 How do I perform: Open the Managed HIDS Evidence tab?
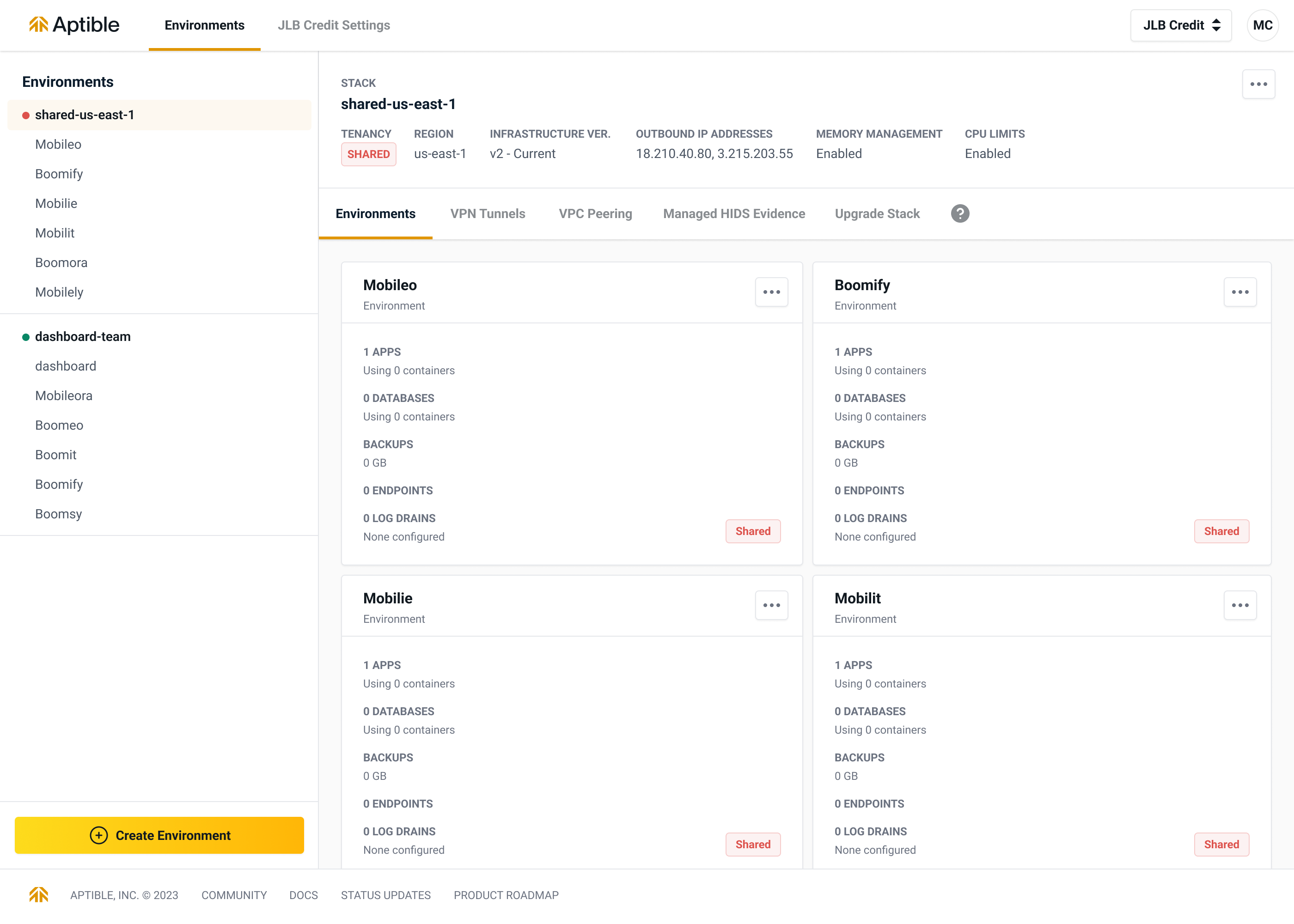pos(733,213)
